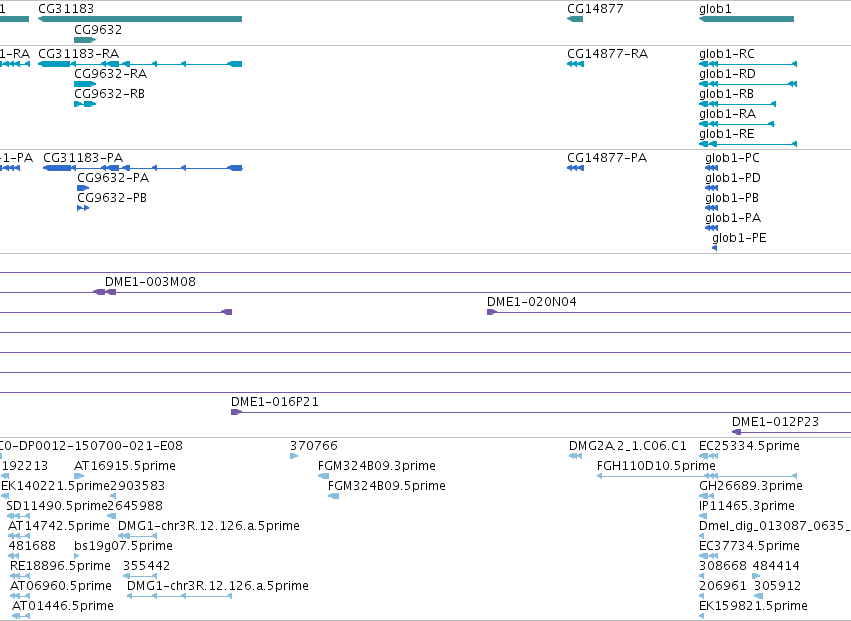
Task: Click SD11490.5prime EST label
Action: pos(57,506)
